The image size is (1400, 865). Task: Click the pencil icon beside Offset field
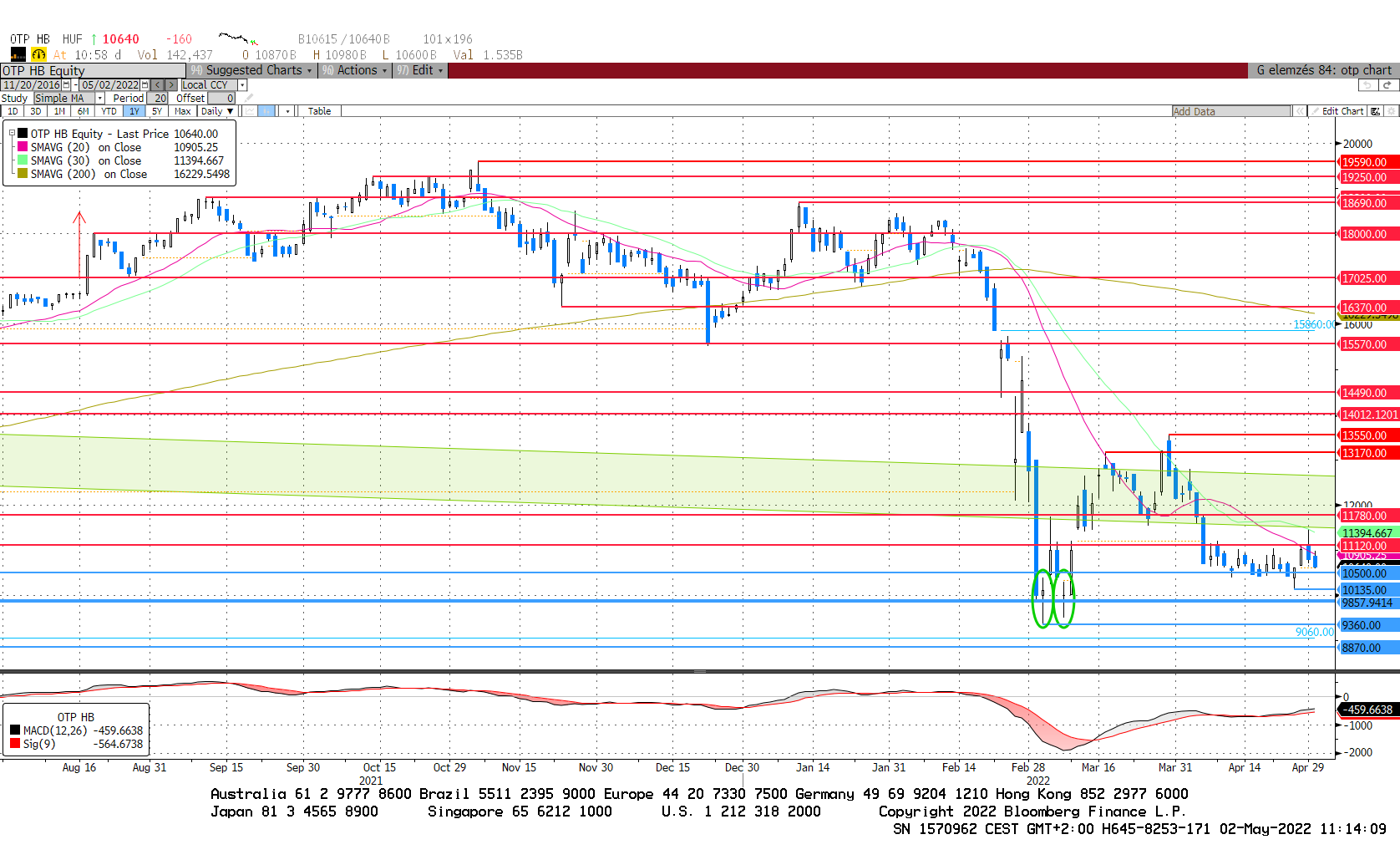(248, 98)
